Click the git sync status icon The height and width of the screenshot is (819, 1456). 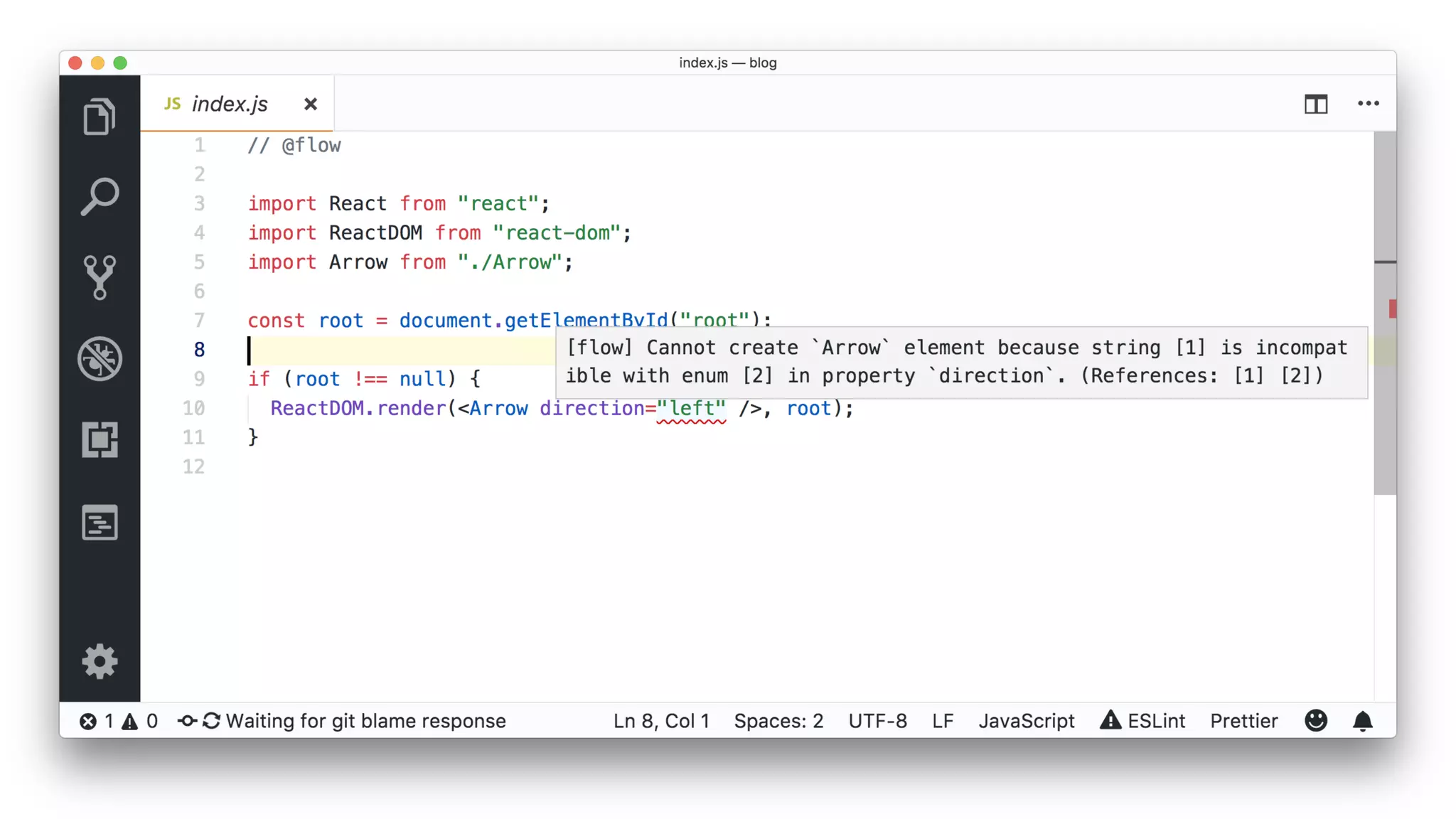pyautogui.click(x=211, y=721)
